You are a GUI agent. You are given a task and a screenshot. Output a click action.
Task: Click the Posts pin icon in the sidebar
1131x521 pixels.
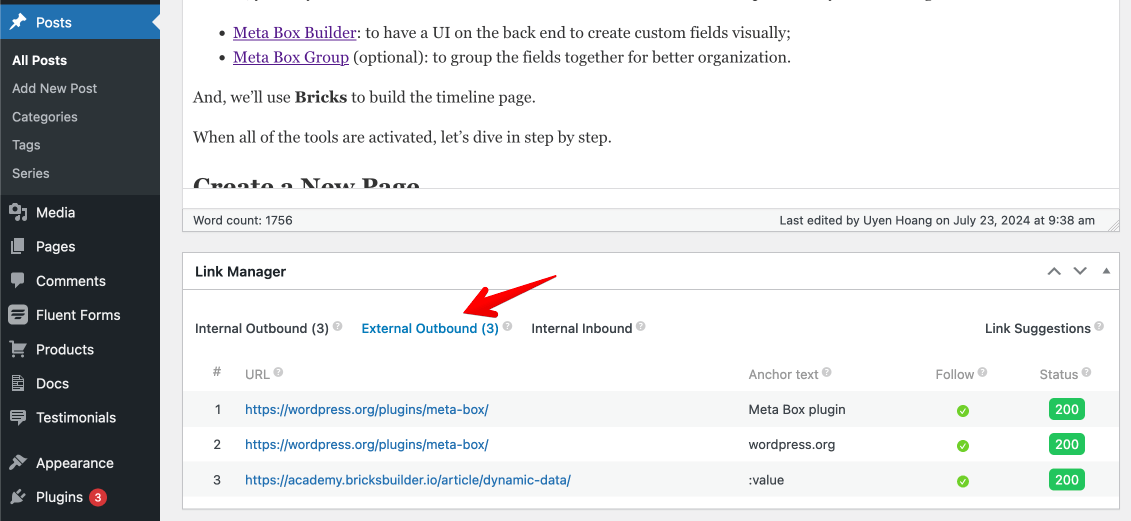click(18, 22)
